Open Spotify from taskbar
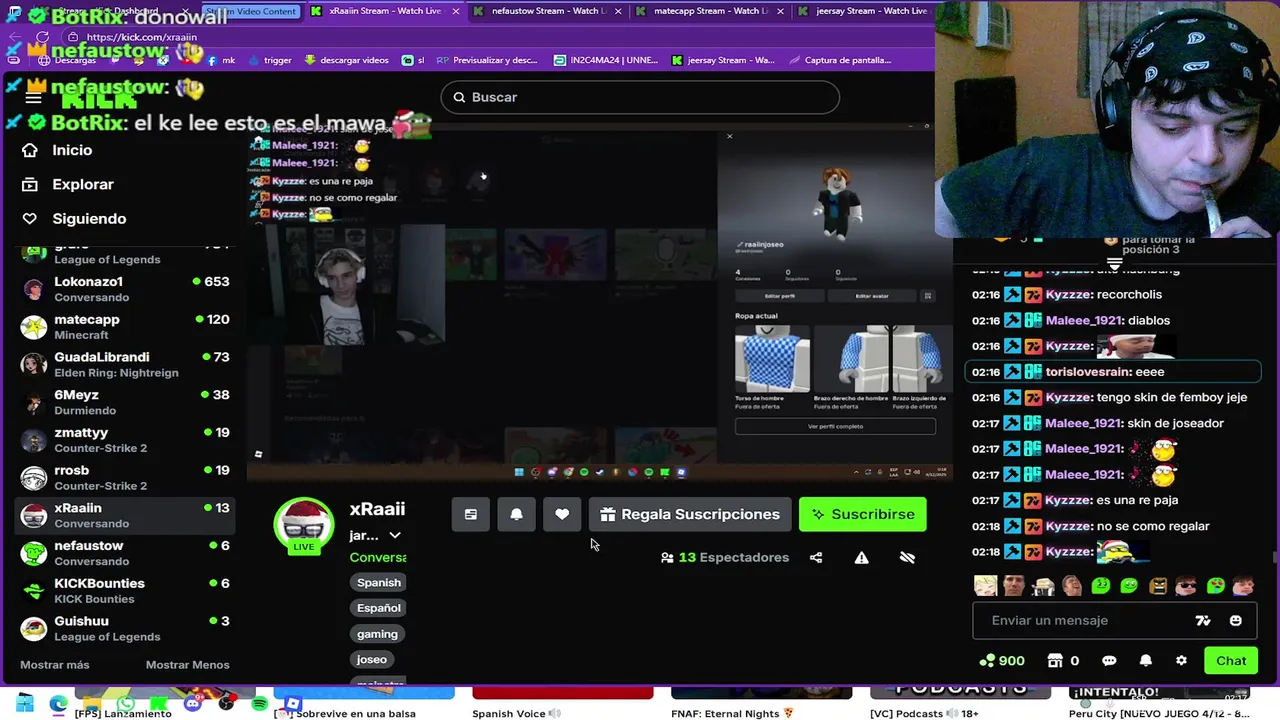The image size is (1280, 720). (260, 704)
